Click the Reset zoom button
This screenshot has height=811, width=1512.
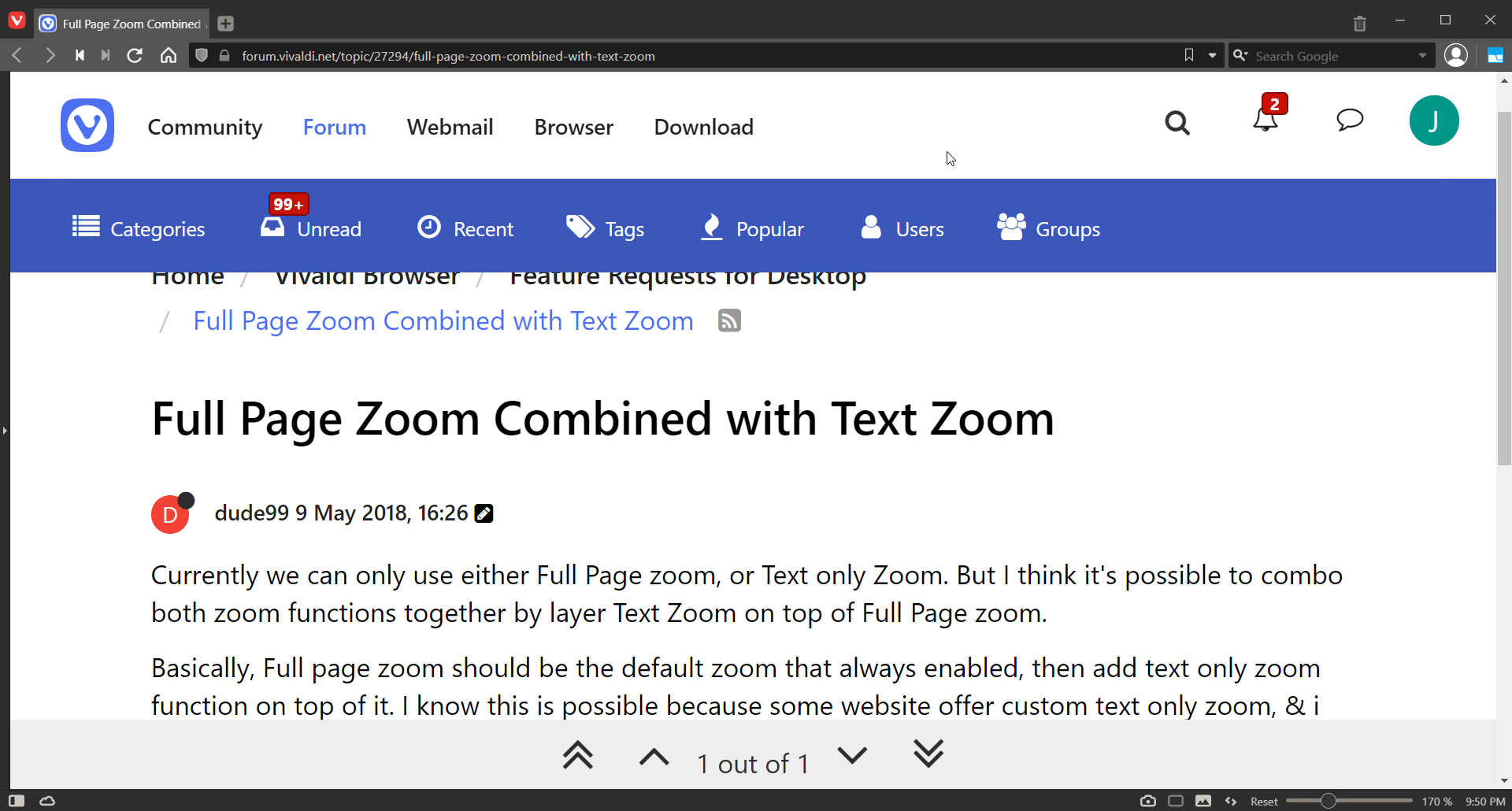(1263, 801)
